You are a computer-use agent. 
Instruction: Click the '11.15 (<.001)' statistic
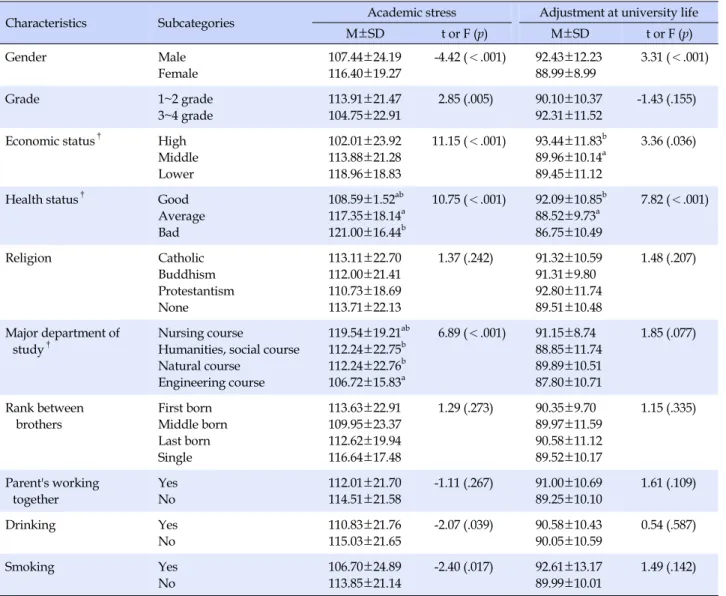469,141
